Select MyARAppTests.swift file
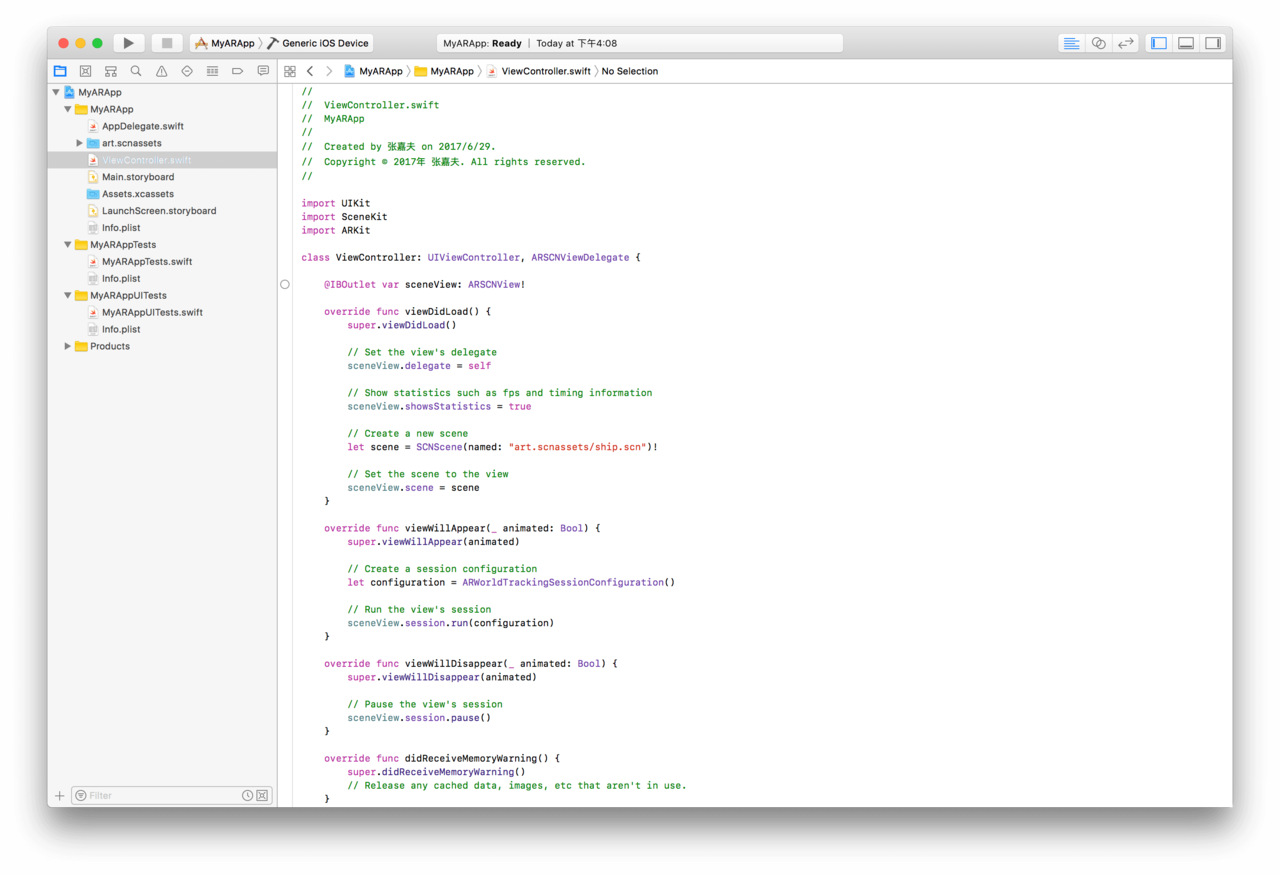The image size is (1280, 875). pyautogui.click(x=147, y=262)
